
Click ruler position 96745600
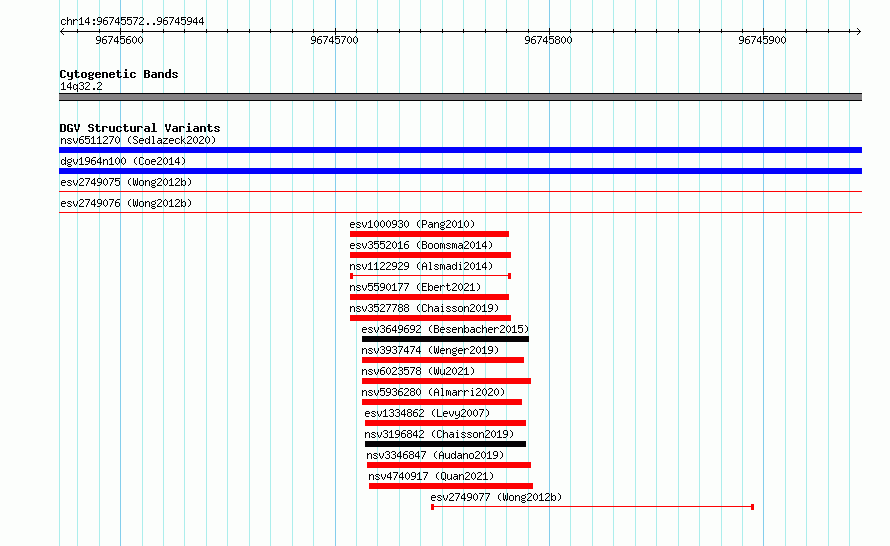pyautogui.click(x=120, y=40)
